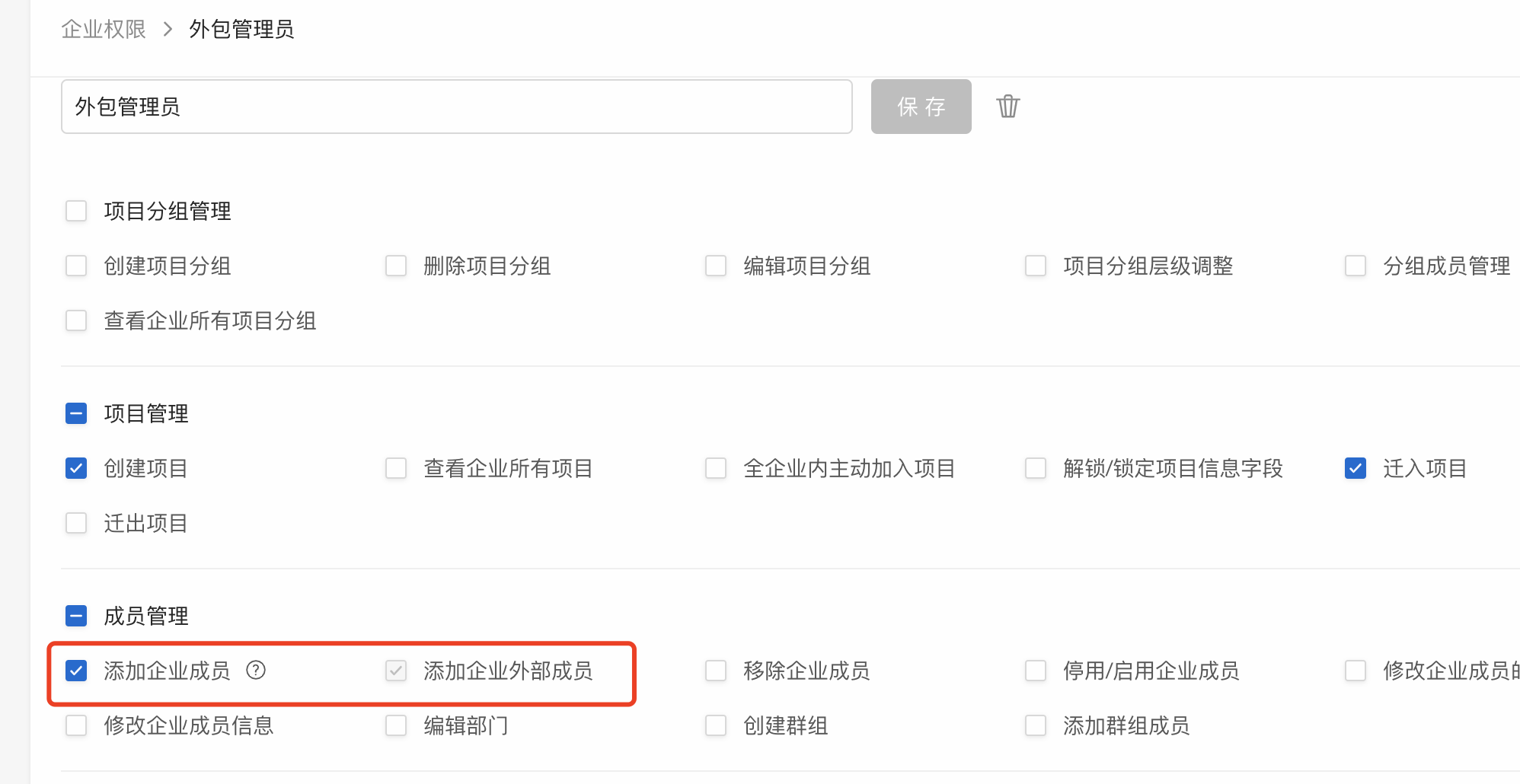This screenshot has width=1520, height=784.
Task: Check 编辑部门 permission
Action: 396,725
